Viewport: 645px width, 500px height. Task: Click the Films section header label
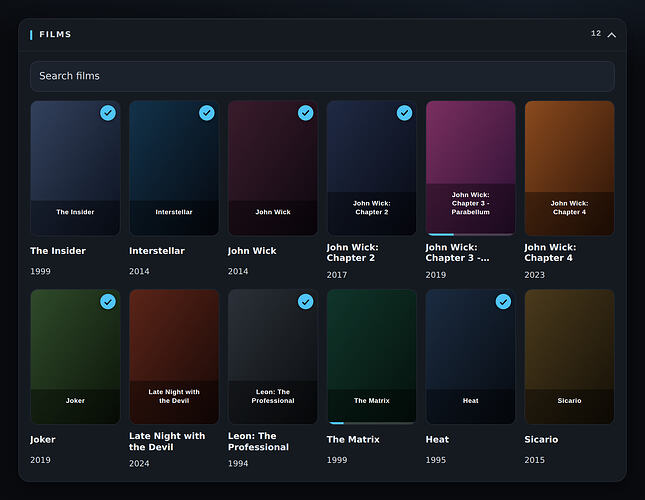click(x=55, y=35)
